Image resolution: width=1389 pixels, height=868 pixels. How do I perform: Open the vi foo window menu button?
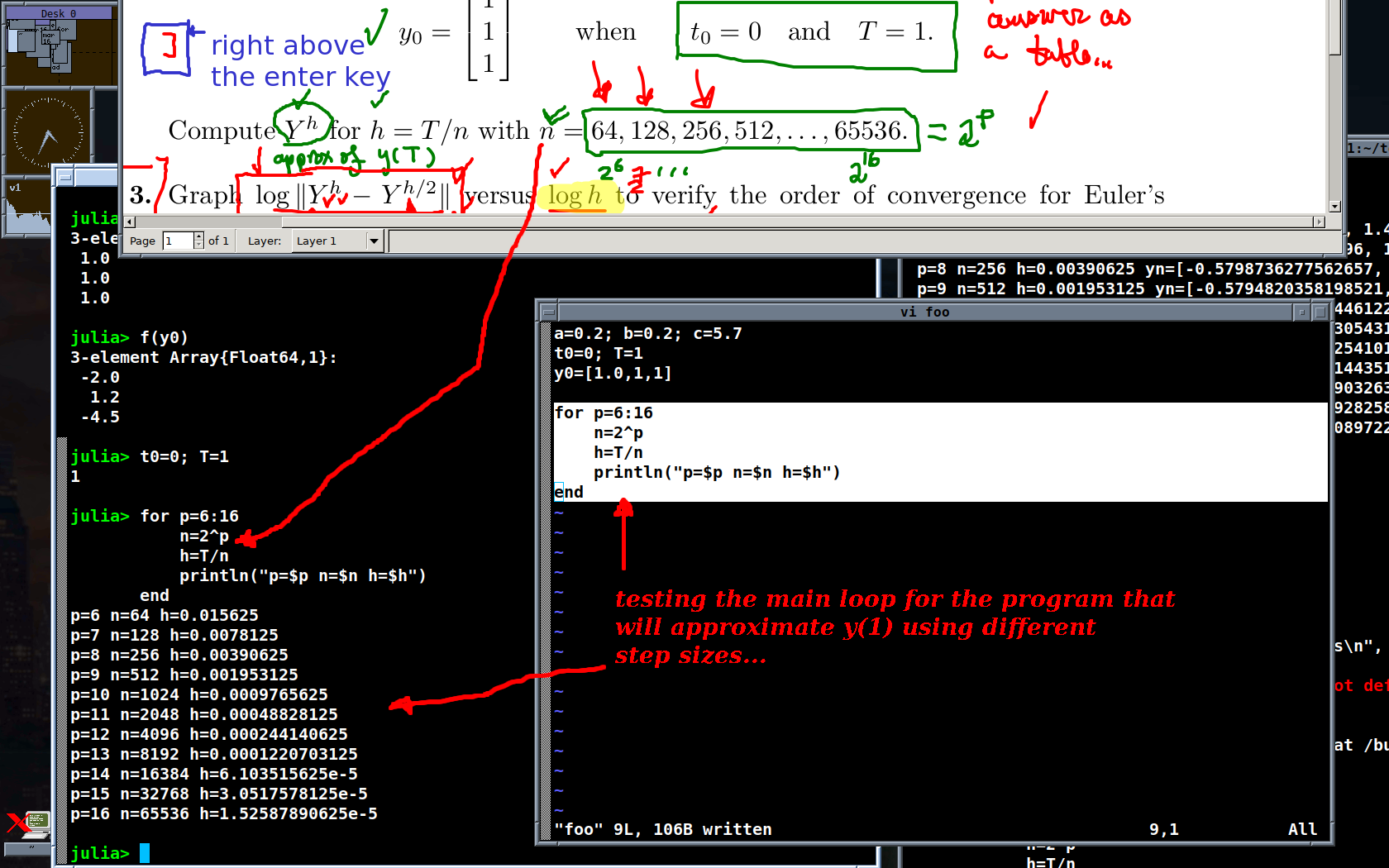[547, 312]
